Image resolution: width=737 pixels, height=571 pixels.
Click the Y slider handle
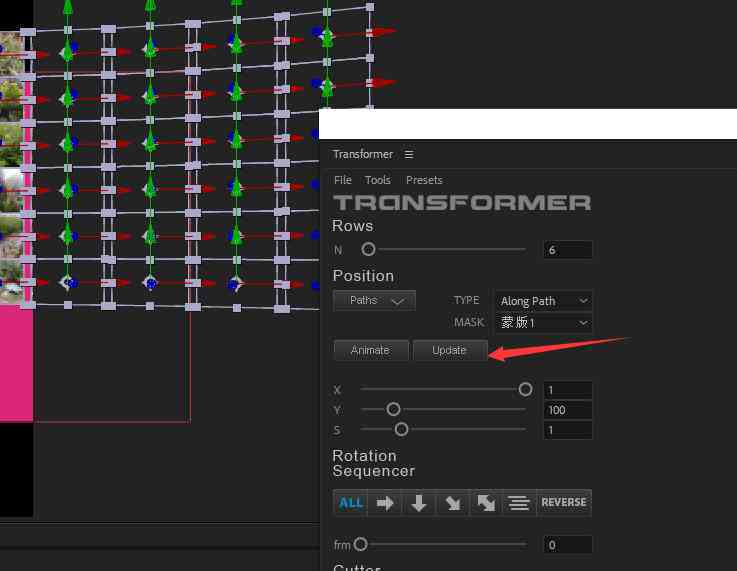[393, 409]
